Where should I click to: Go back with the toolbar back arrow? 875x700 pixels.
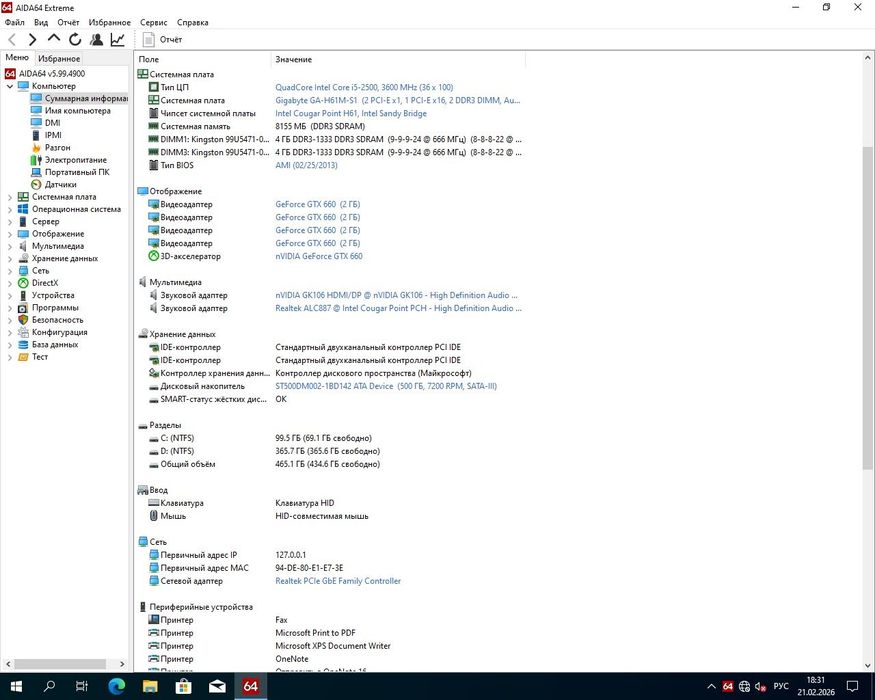point(12,40)
